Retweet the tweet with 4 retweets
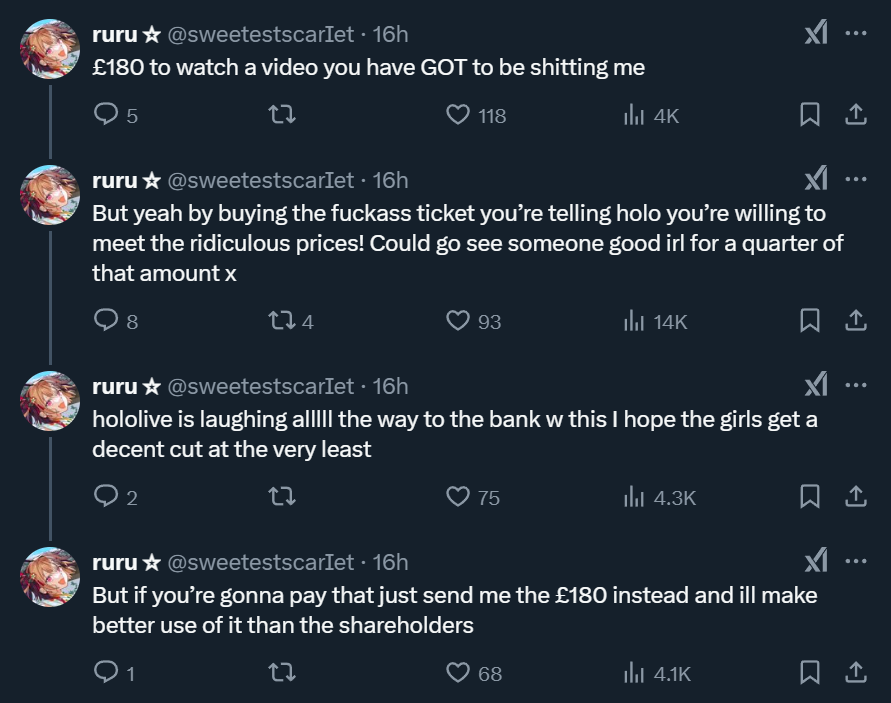 (x=283, y=321)
